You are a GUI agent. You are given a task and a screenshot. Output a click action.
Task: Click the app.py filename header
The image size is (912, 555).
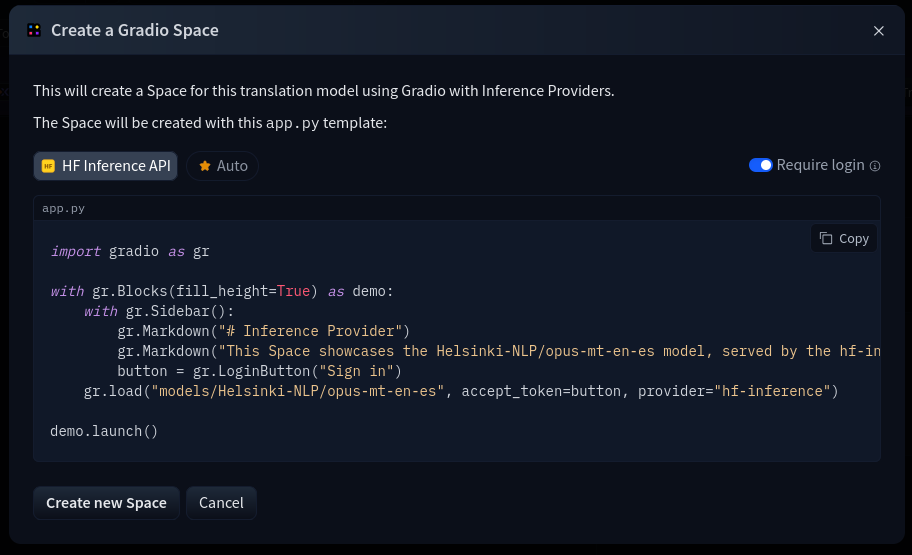click(63, 208)
